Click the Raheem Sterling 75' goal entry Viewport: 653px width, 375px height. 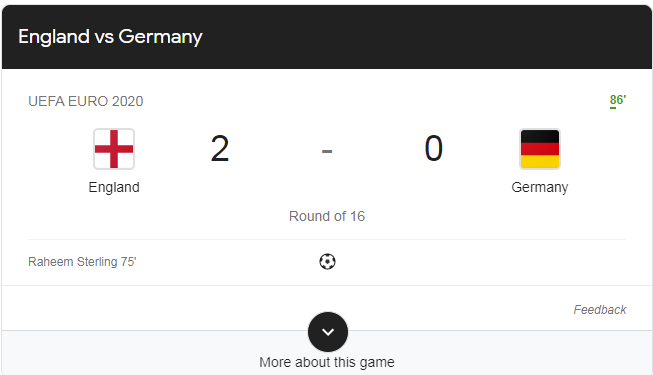82,262
